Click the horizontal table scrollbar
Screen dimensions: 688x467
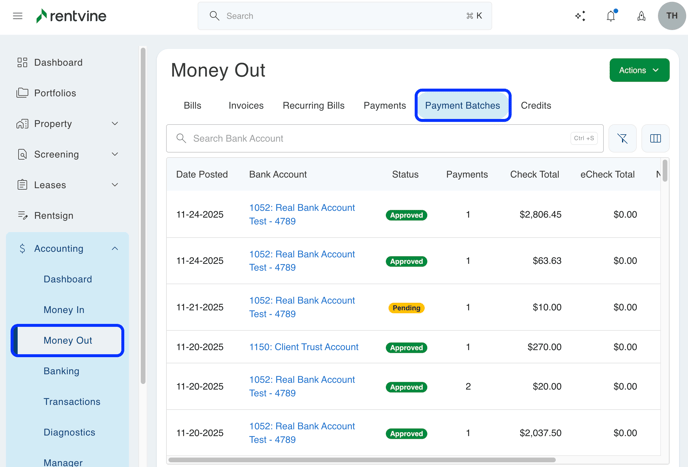coord(362,460)
